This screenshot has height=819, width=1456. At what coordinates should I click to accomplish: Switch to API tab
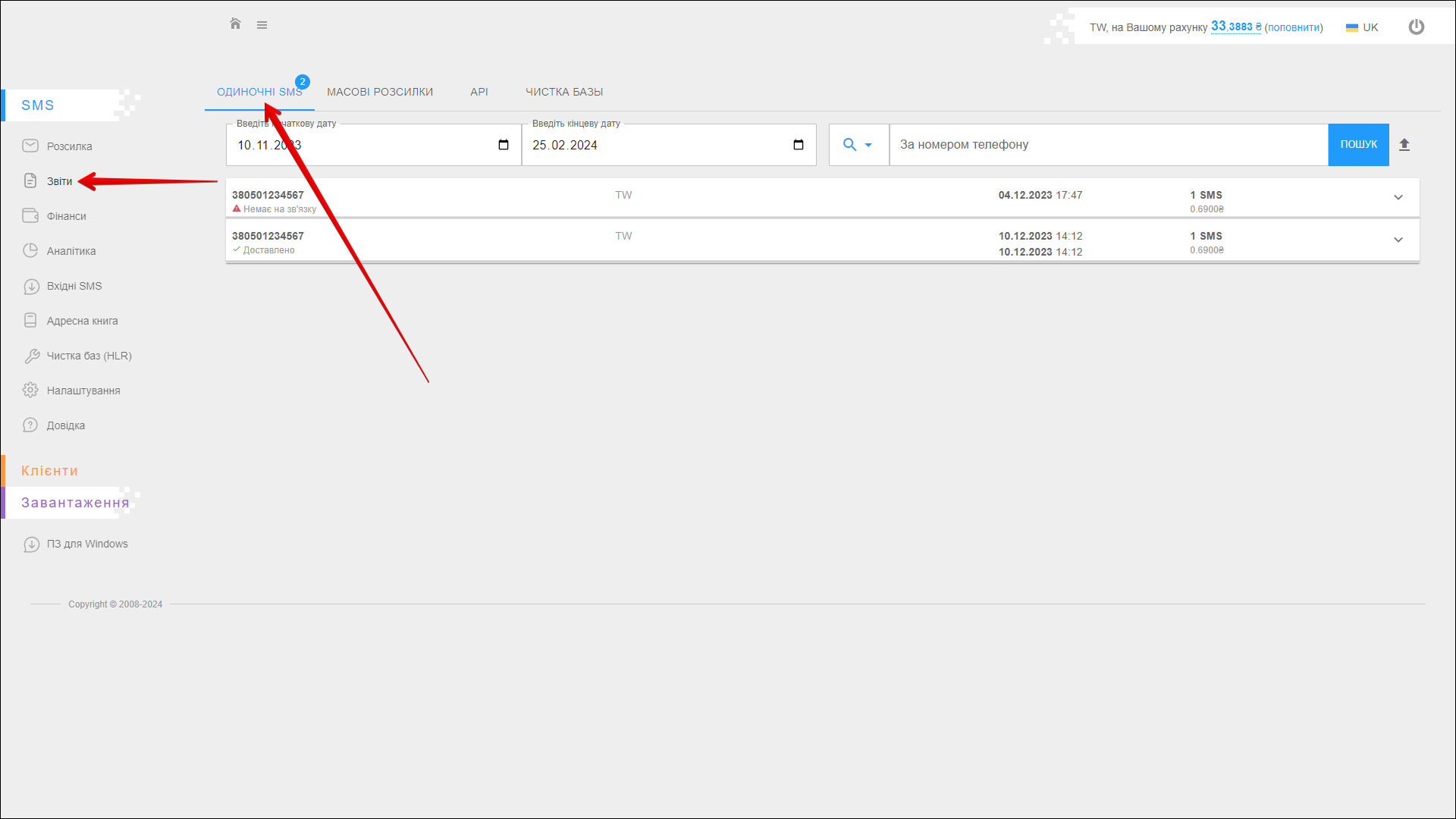[x=479, y=92]
